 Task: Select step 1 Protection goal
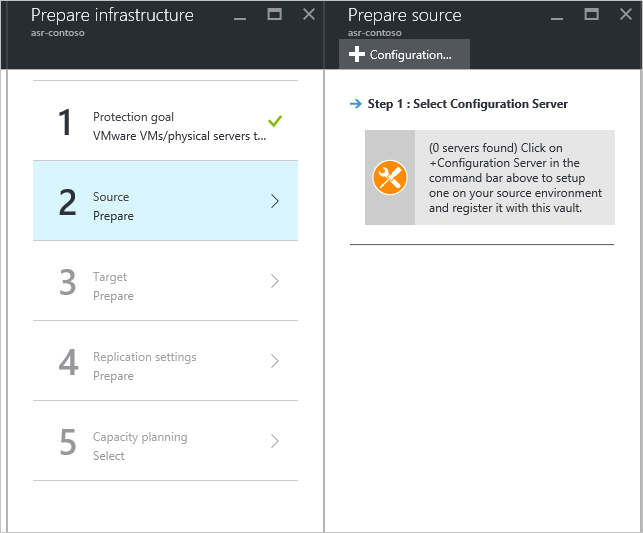click(165, 121)
